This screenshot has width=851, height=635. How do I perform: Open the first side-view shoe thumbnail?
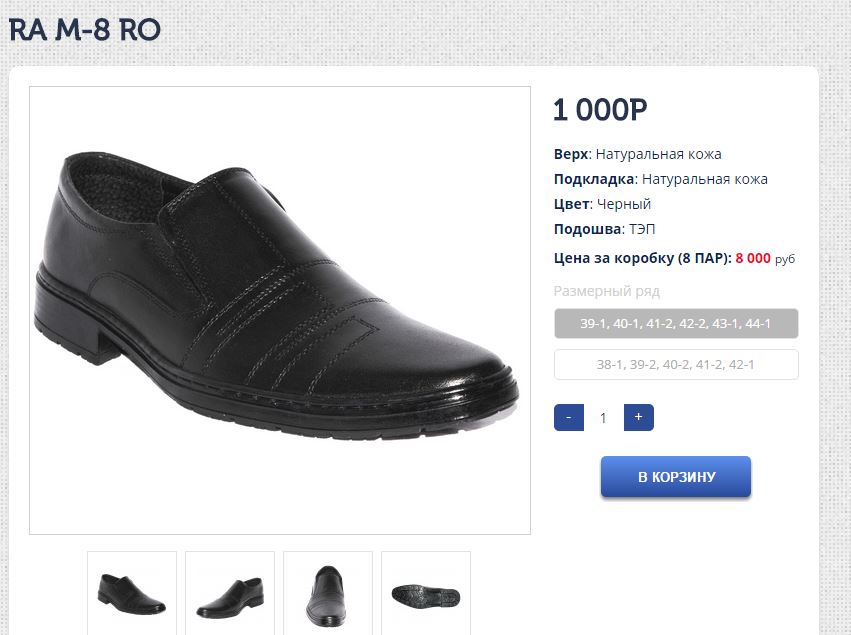tap(132, 592)
